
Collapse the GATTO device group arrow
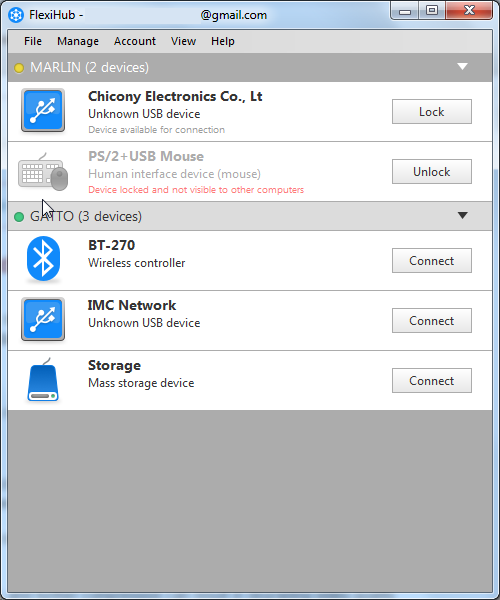tap(463, 215)
